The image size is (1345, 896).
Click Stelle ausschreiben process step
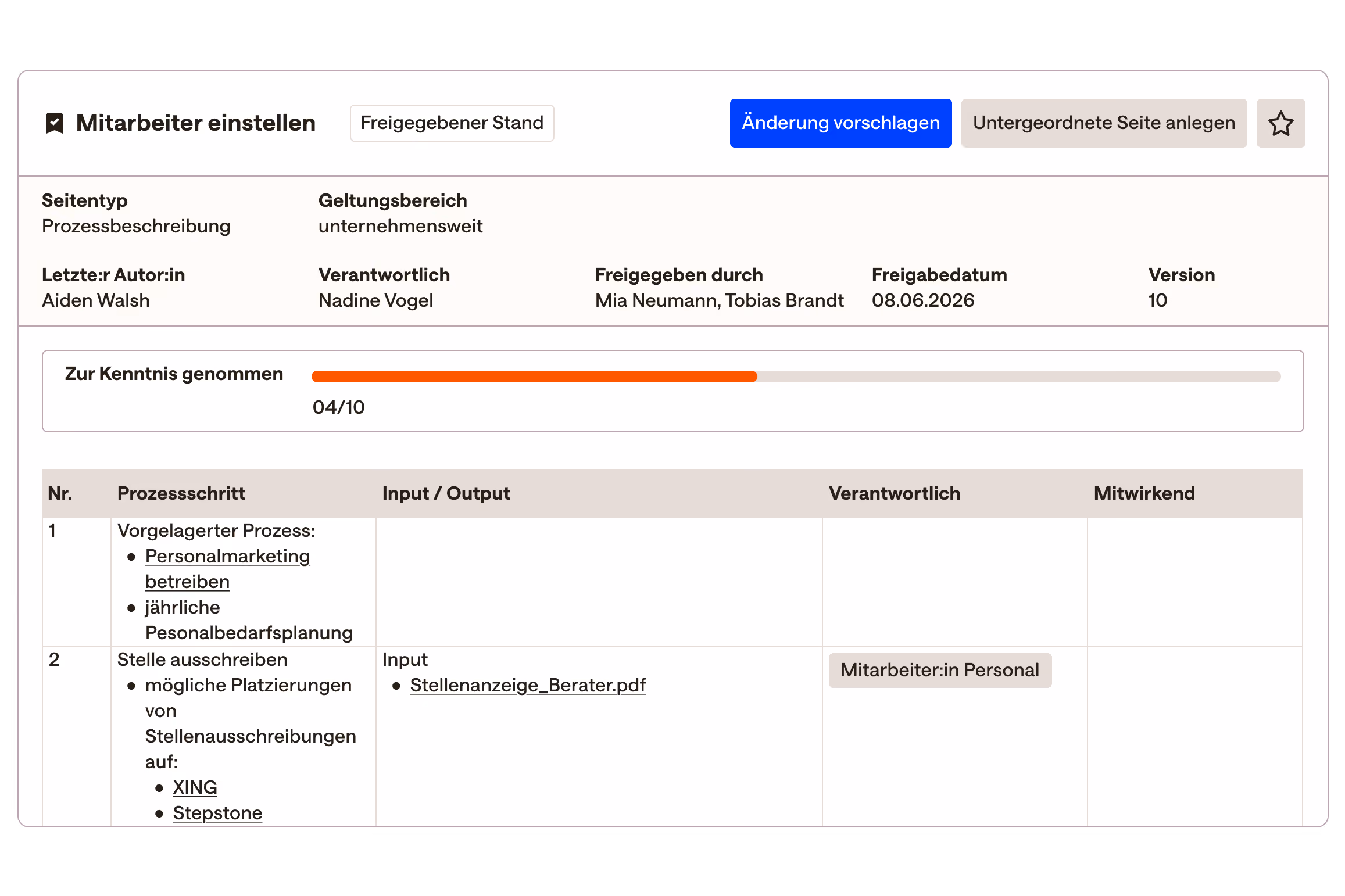coord(202,660)
